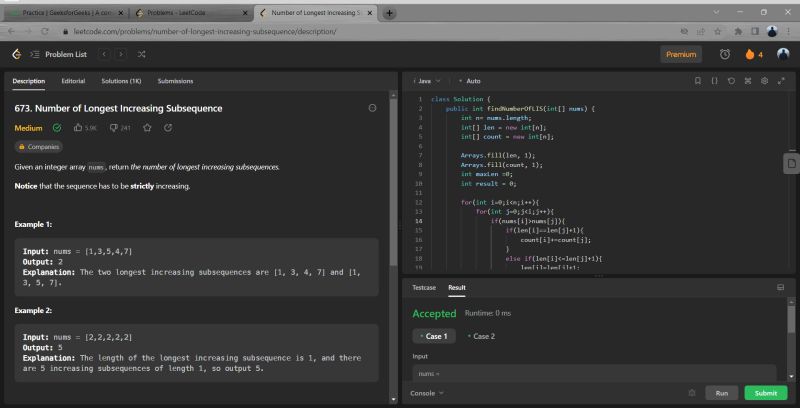Viewport: 800px width, 408px height.
Task: Open the Submissions tab
Action: [x=175, y=81]
